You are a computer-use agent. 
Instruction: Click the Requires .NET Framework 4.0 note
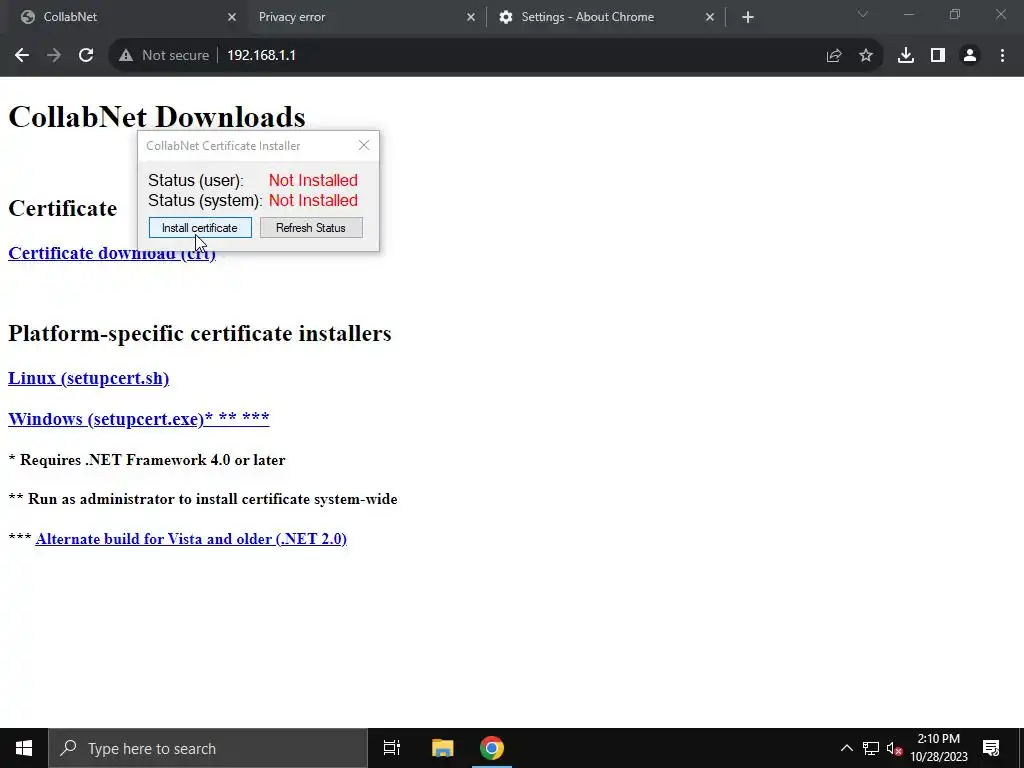pos(147,460)
